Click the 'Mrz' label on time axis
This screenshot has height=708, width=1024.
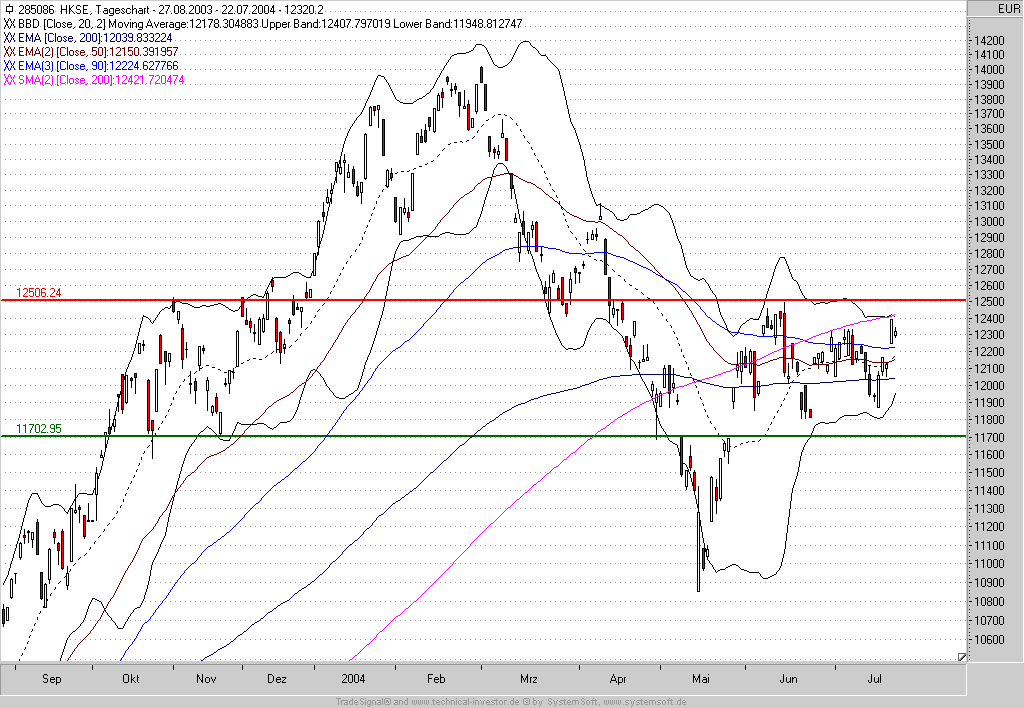[529, 679]
